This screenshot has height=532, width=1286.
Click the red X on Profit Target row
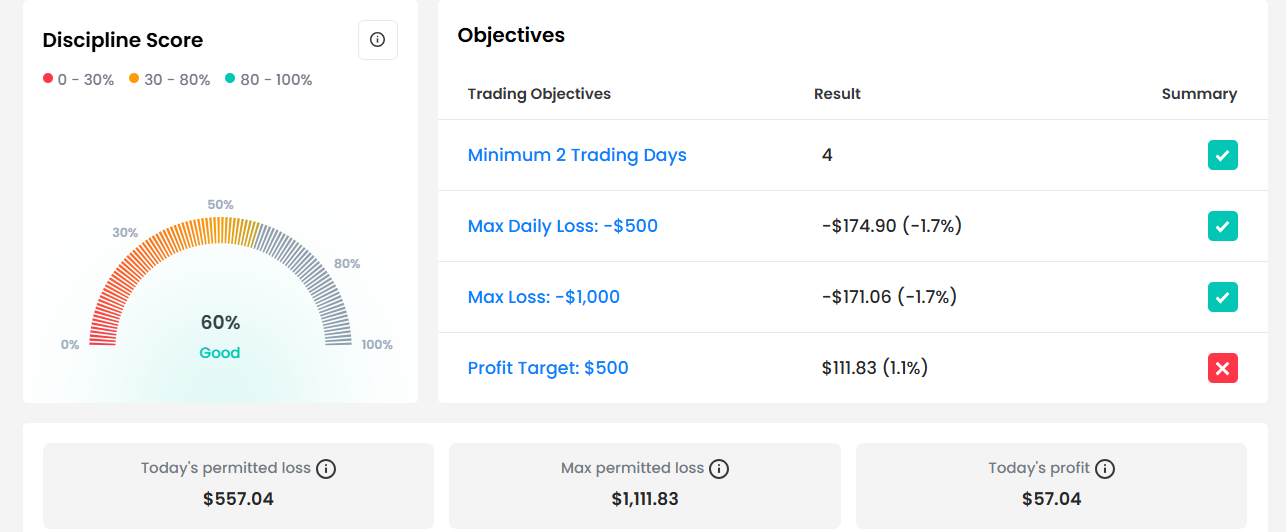click(1222, 368)
